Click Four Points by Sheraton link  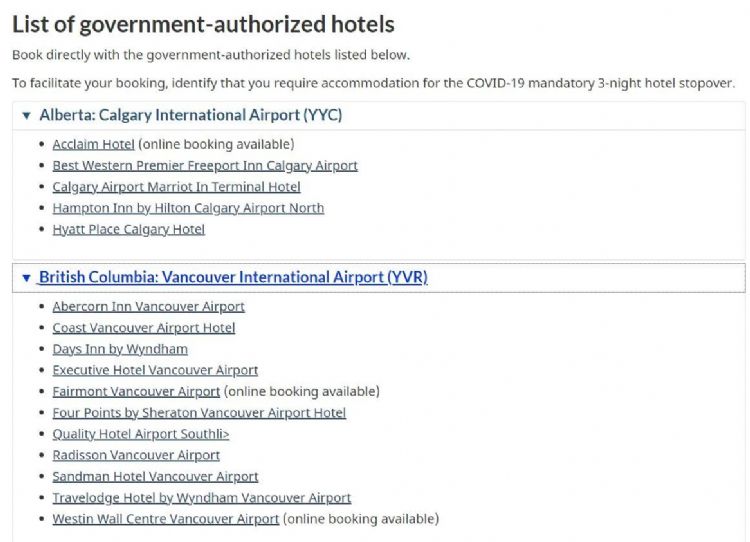[x=199, y=412]
